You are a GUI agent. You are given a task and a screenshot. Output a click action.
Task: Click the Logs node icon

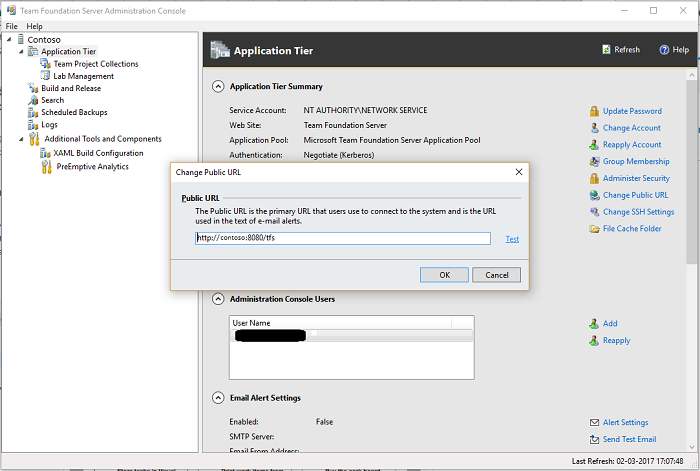33,125
